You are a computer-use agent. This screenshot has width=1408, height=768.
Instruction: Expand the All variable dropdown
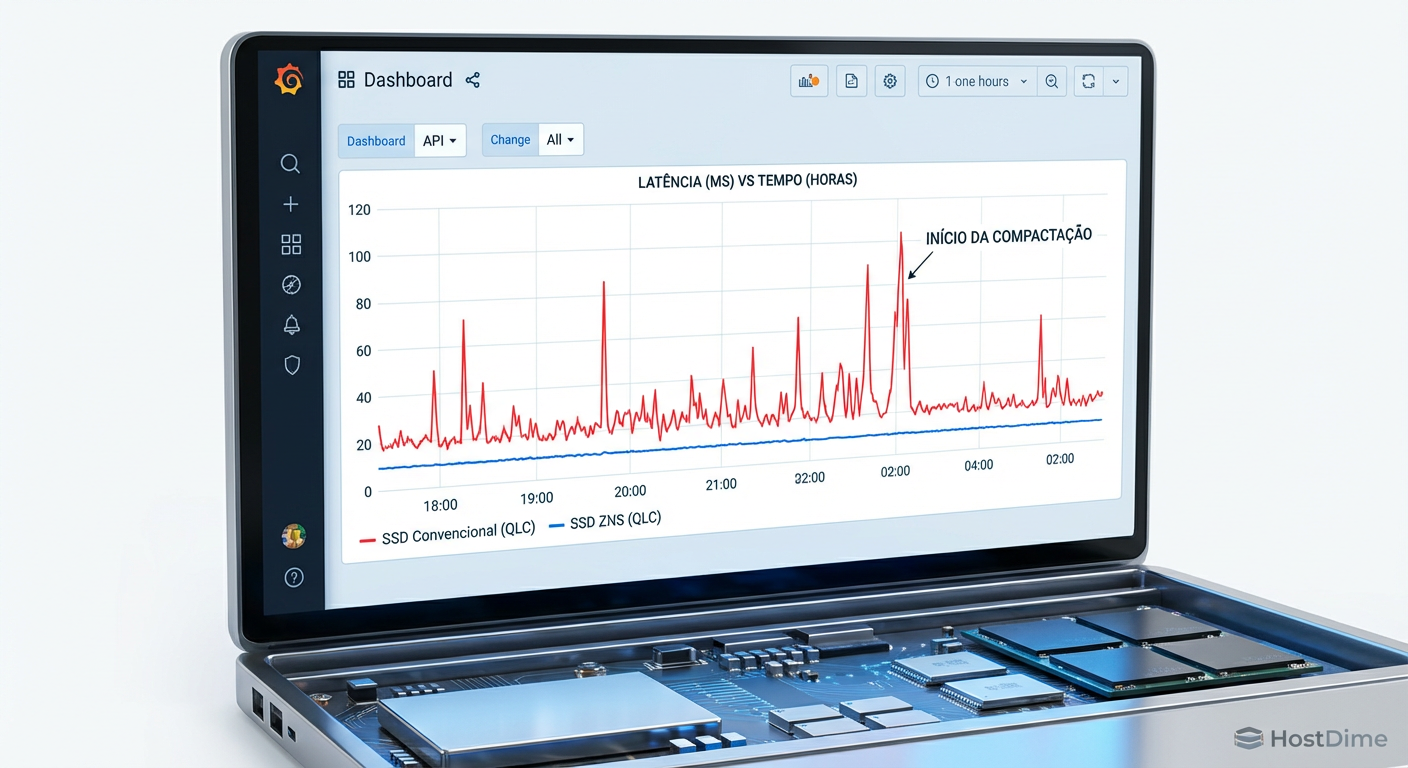click(560, 140)
